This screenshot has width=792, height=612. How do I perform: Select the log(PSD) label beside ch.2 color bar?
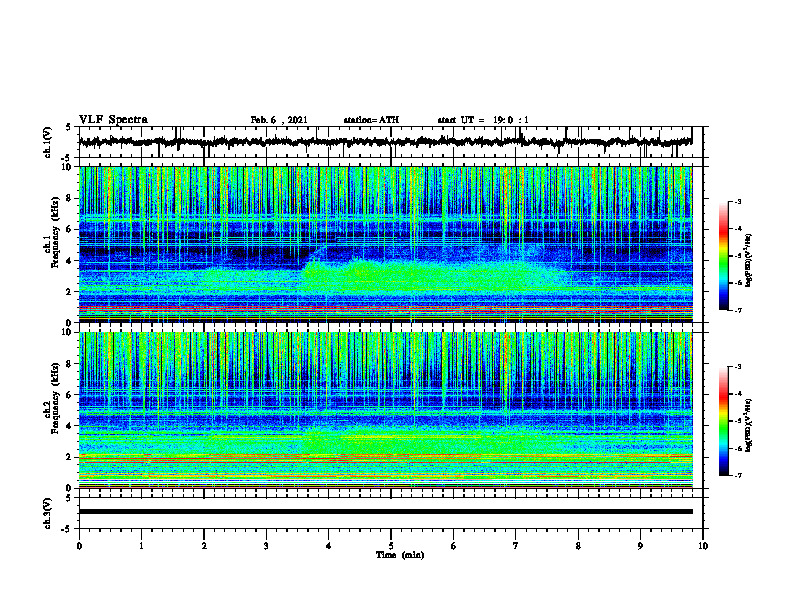(x=749, y=425)
